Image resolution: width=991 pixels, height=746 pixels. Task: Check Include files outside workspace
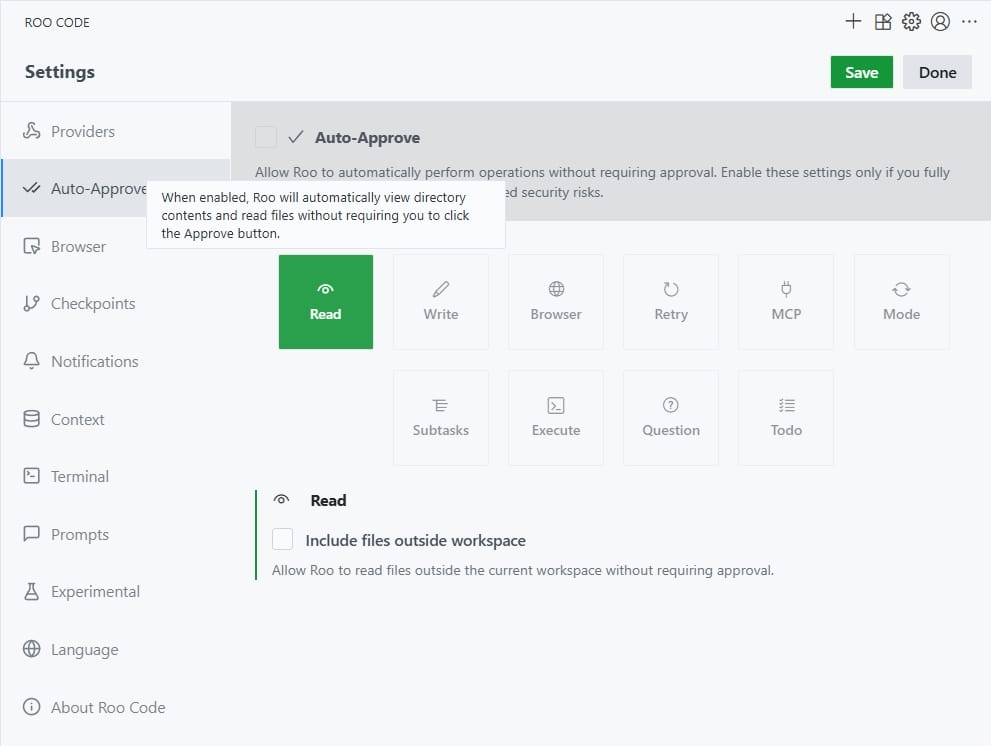click(x=283, y=540)
